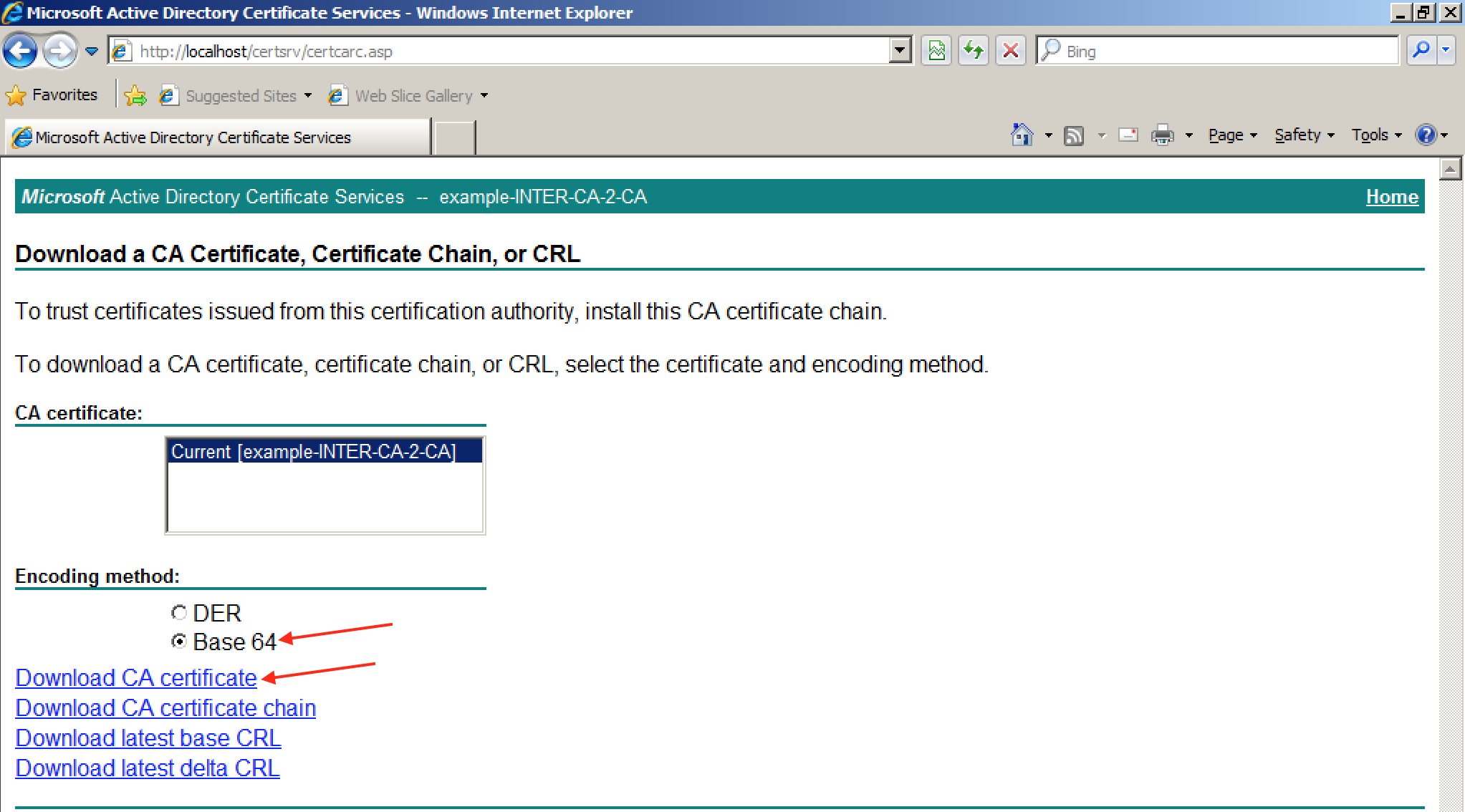Expand the address bar dropdown arrow
Screen dimensions: 1465x812
click(900, 51)
